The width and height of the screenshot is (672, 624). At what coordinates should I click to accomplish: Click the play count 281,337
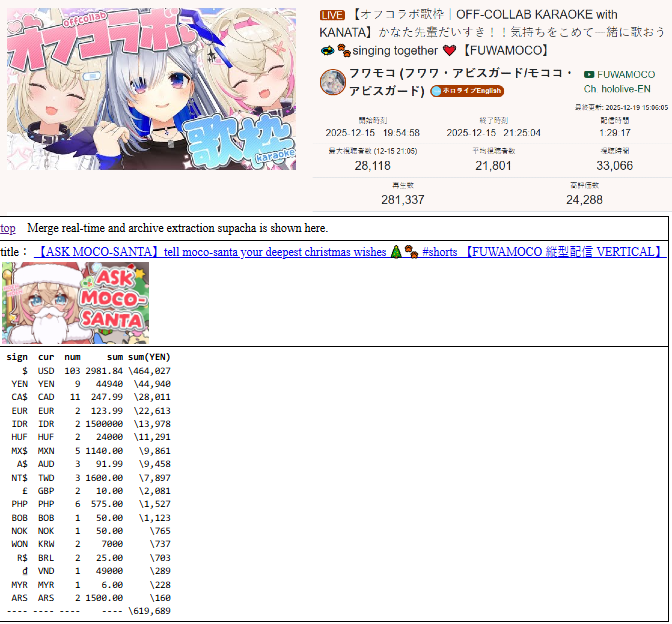tap(403, 200)
